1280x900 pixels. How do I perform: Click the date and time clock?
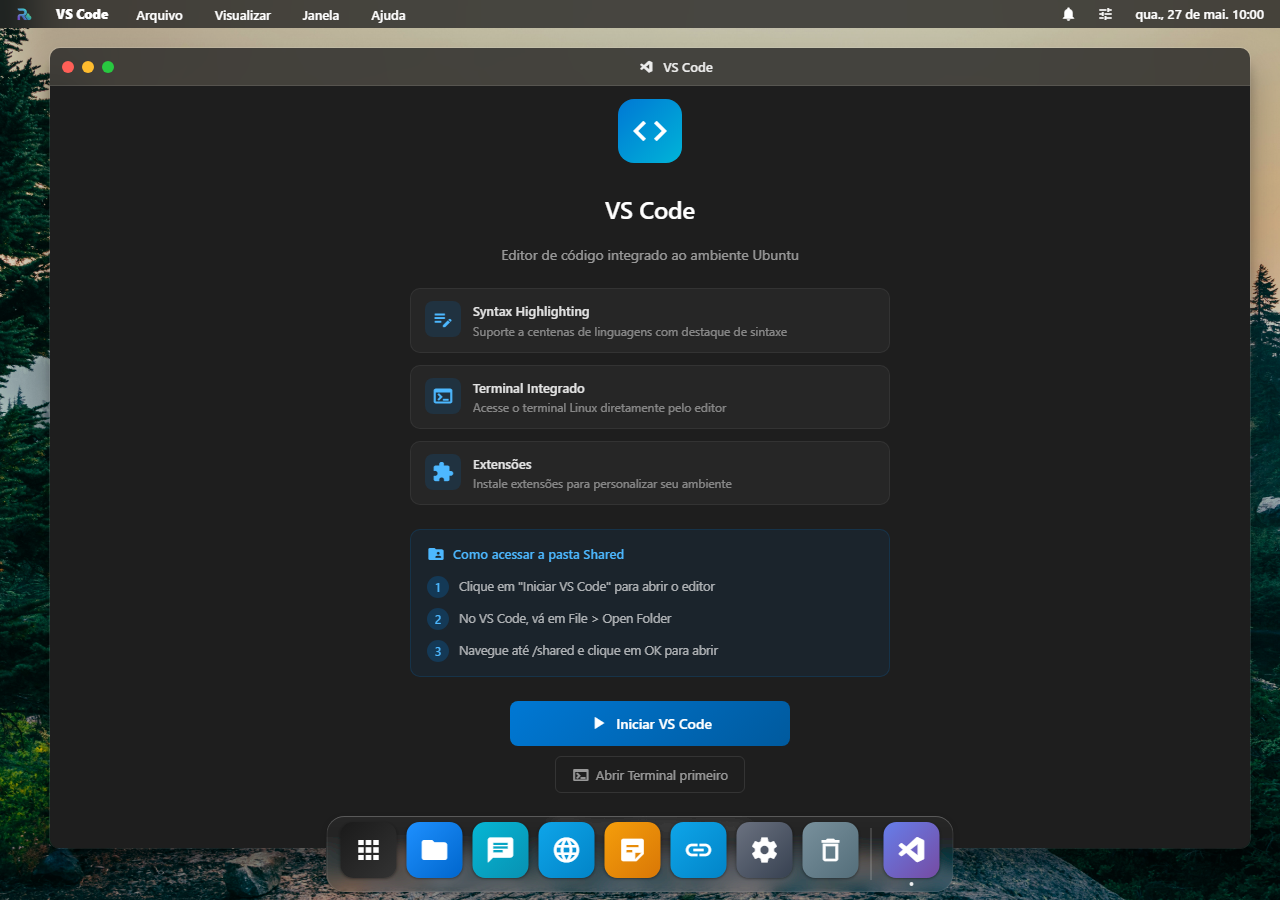1199,15
